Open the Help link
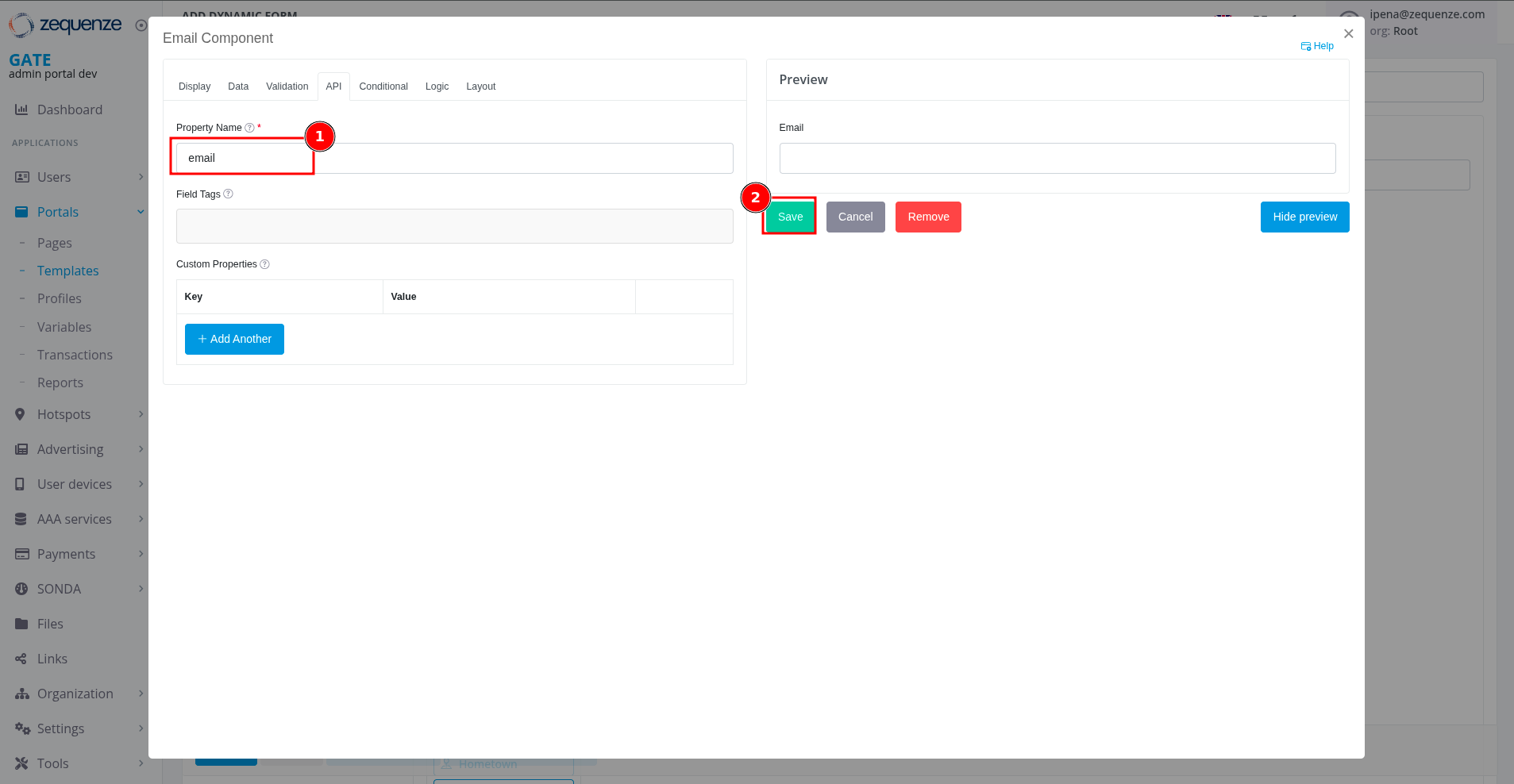Image resolution: width=1514 pixels, height=784 pixels. [1317, 46]
